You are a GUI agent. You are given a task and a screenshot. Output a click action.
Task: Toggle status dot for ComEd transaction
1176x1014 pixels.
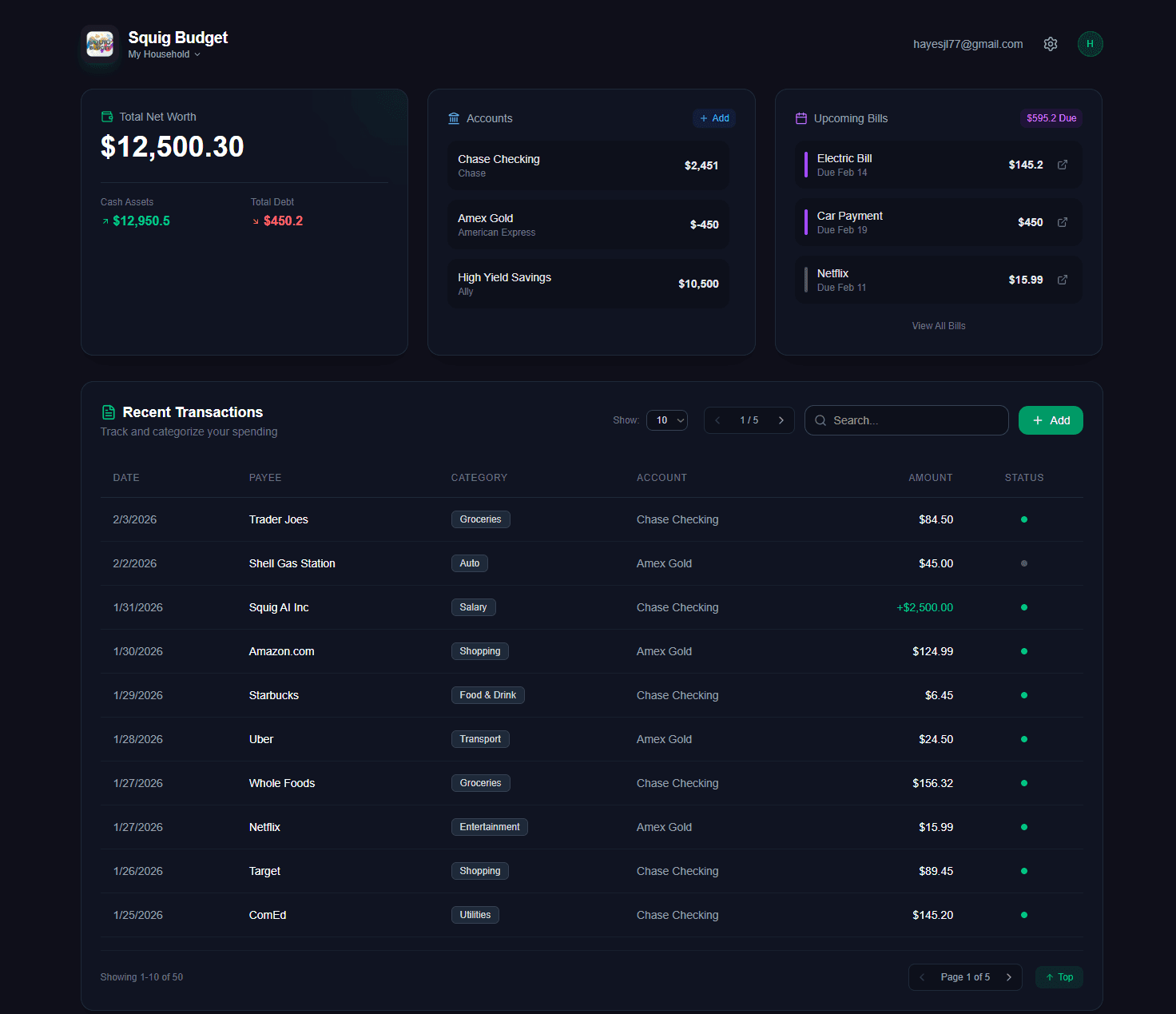pos(1024,915)
